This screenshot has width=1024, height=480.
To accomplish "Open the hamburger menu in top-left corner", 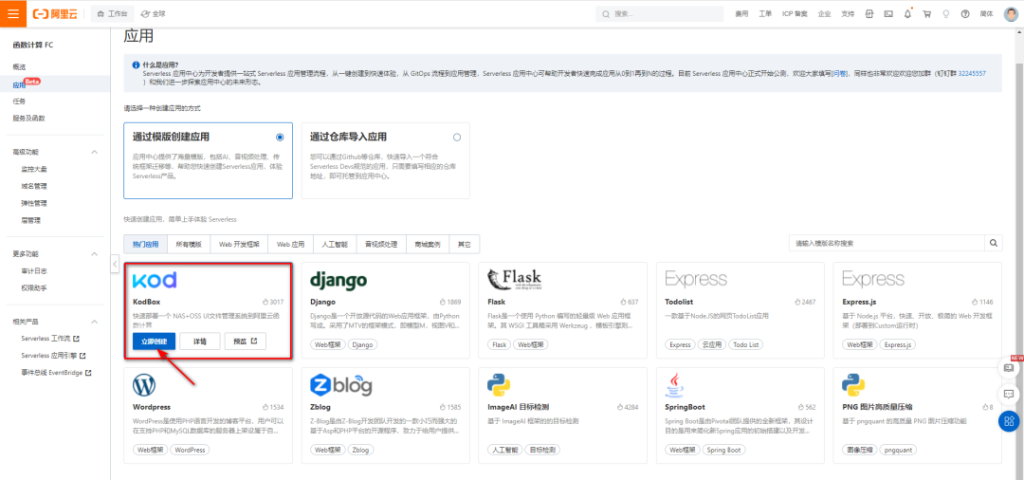I will (x=13, y=14).
